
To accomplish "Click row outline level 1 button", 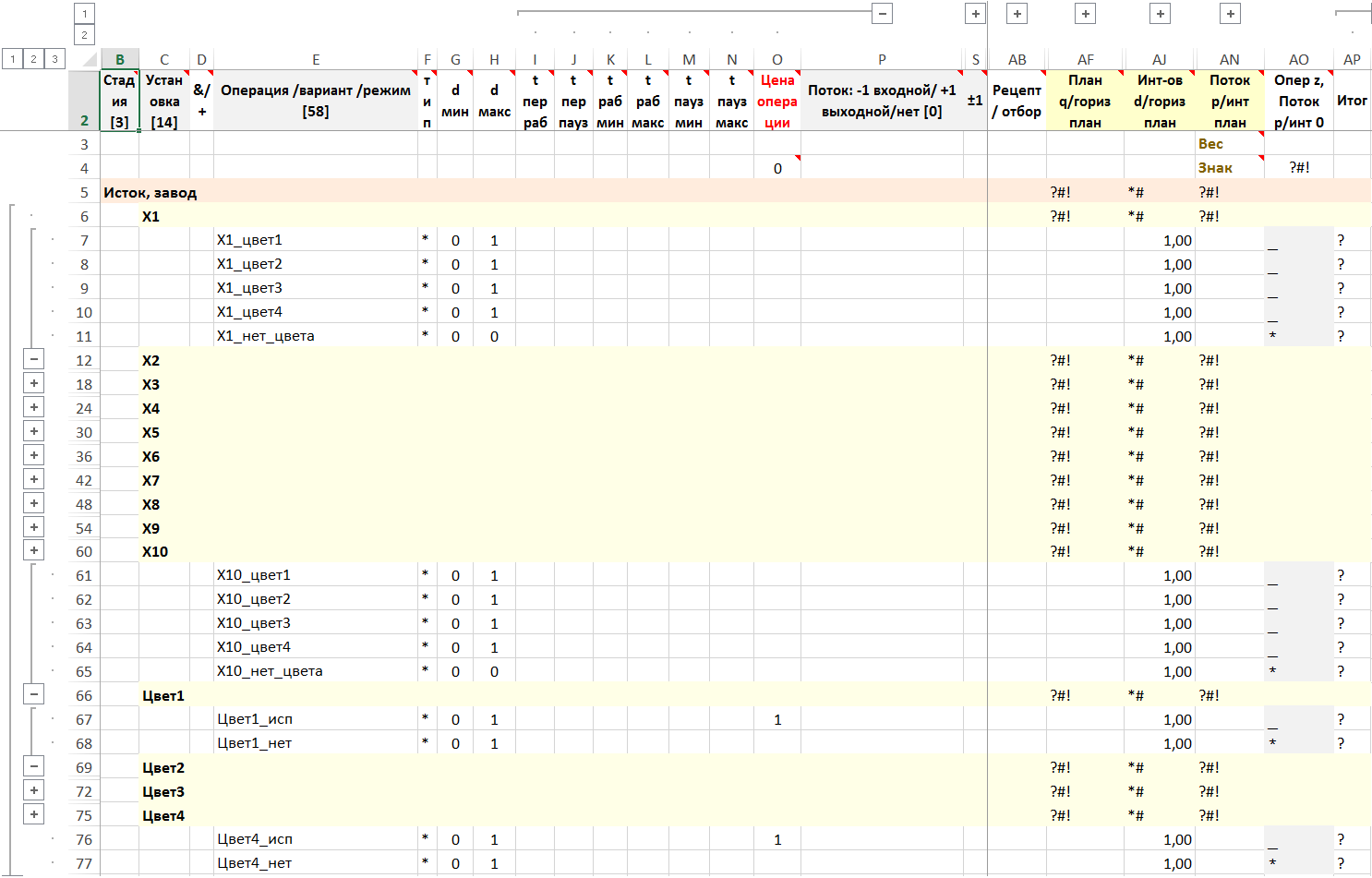I will pyautogui.click(x=13, y=59).
